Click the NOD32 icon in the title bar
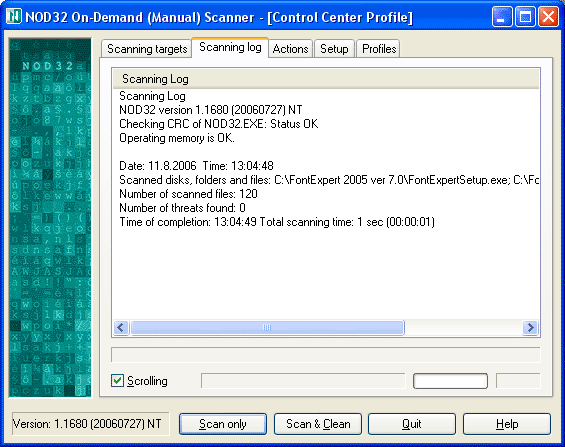Image resolution: width=565 pixels, height=447 pixels. pos(14,17)
